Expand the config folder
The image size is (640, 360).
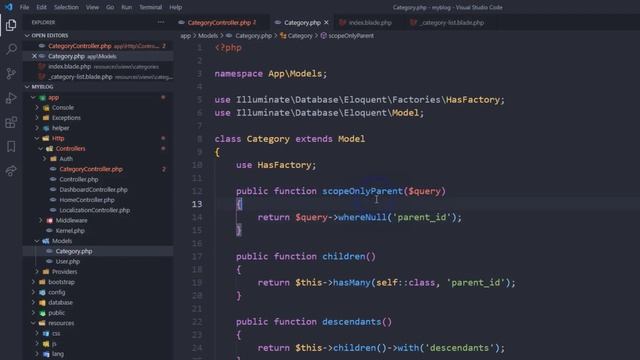33,292
